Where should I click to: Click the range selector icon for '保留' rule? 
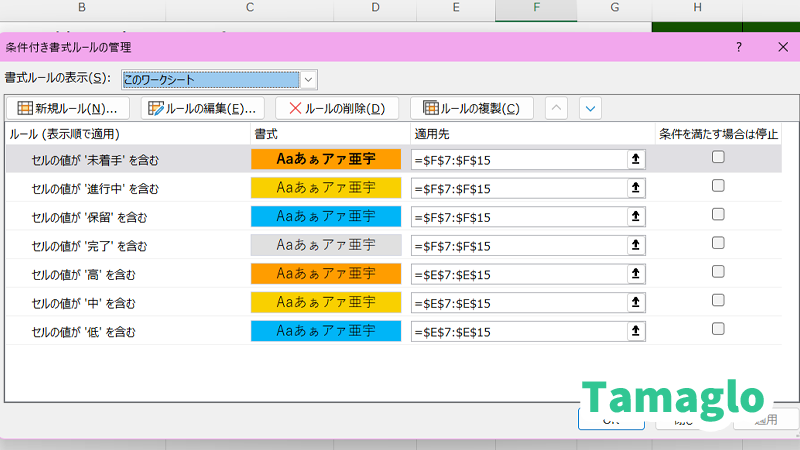click(x=635, y=217)
